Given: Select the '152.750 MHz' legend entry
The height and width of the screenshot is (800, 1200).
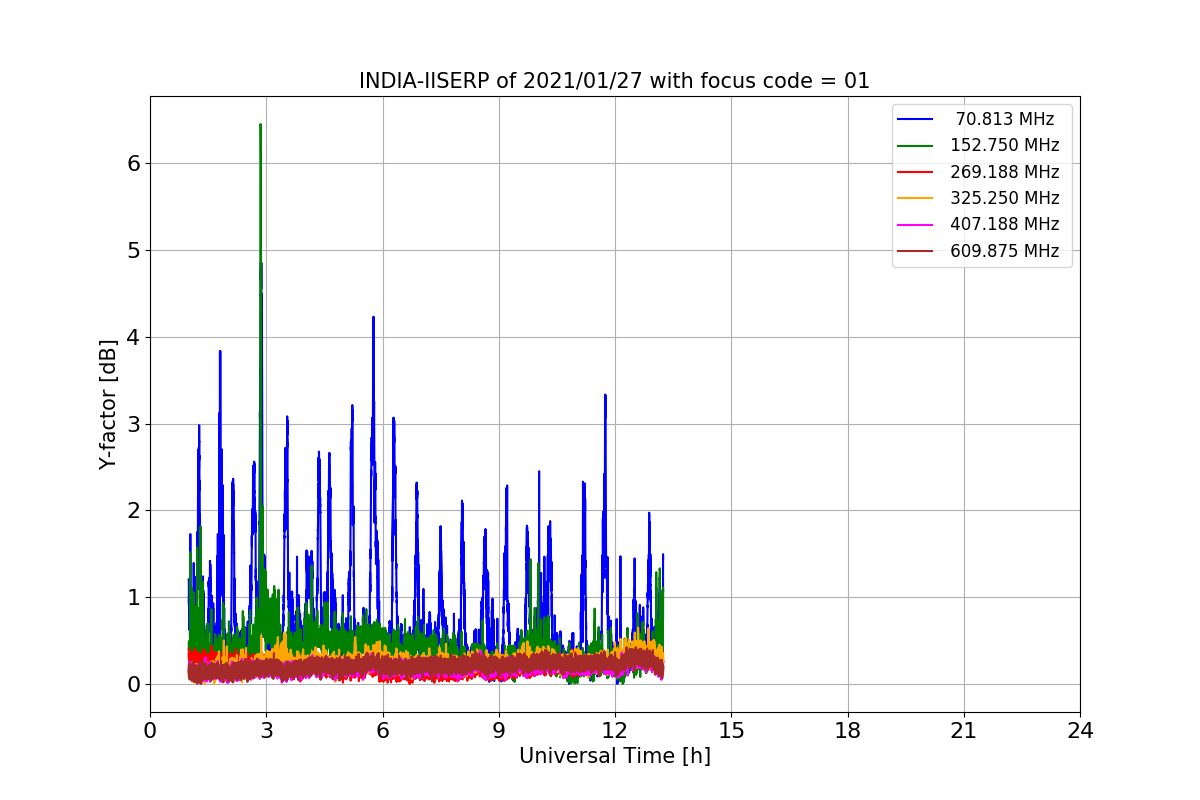Looking at the screenshot, I should pyautogui.click(x=1004, y=145).
